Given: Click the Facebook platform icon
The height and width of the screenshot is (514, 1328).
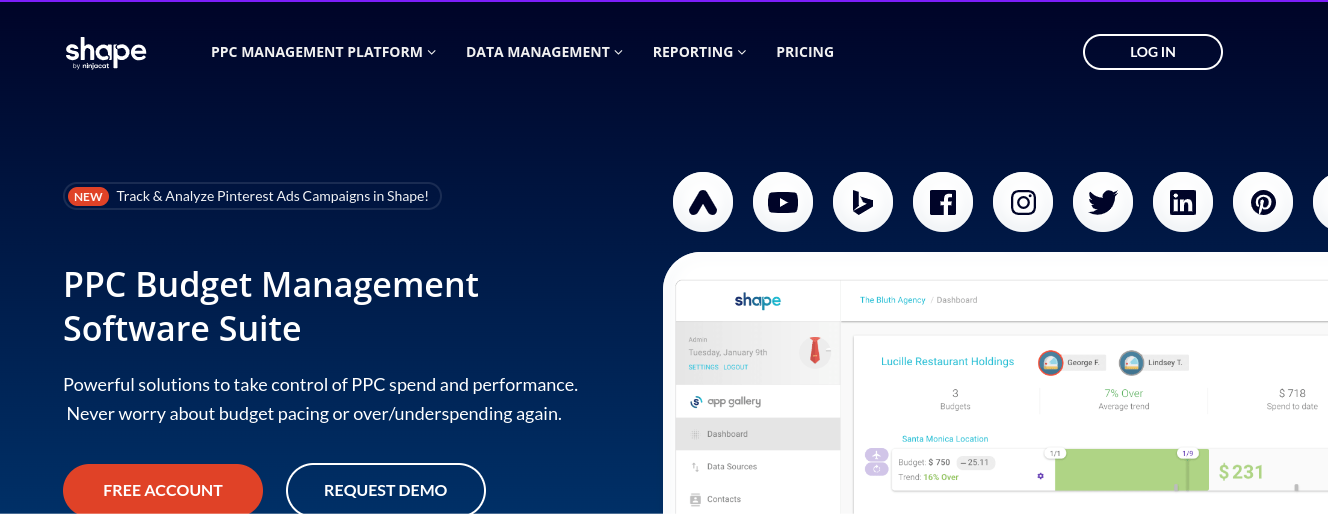Looking at the screenshot, I should pyautogui.click(x=943, y=203).
